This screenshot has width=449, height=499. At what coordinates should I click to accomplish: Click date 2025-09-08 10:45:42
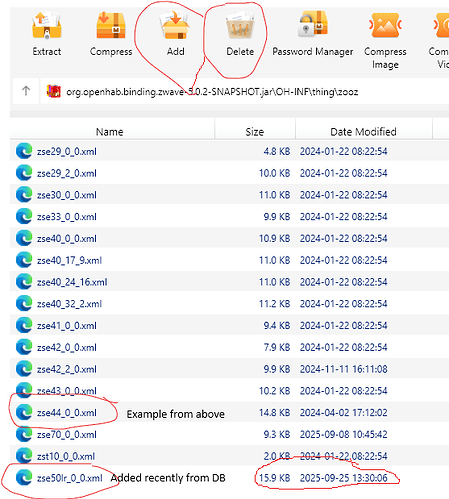point(343,434)
